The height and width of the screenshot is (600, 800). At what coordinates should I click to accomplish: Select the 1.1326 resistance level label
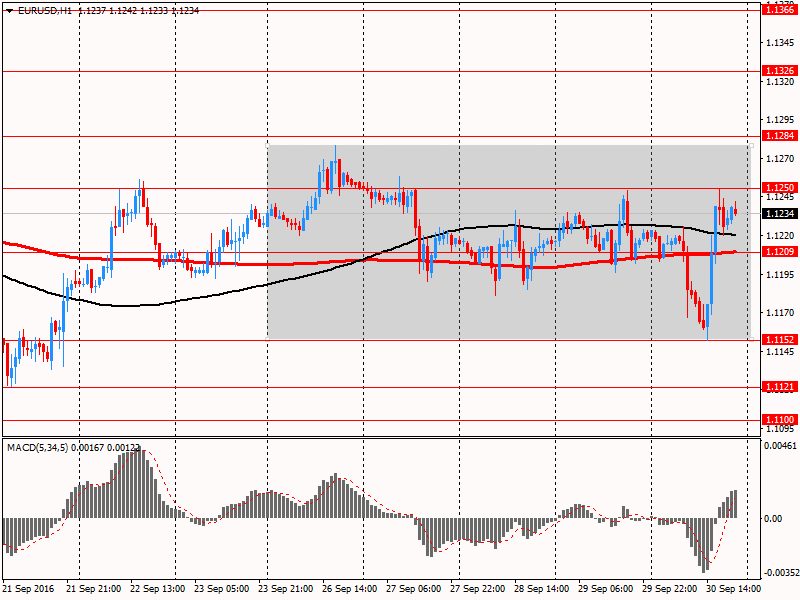coord(779,71)
